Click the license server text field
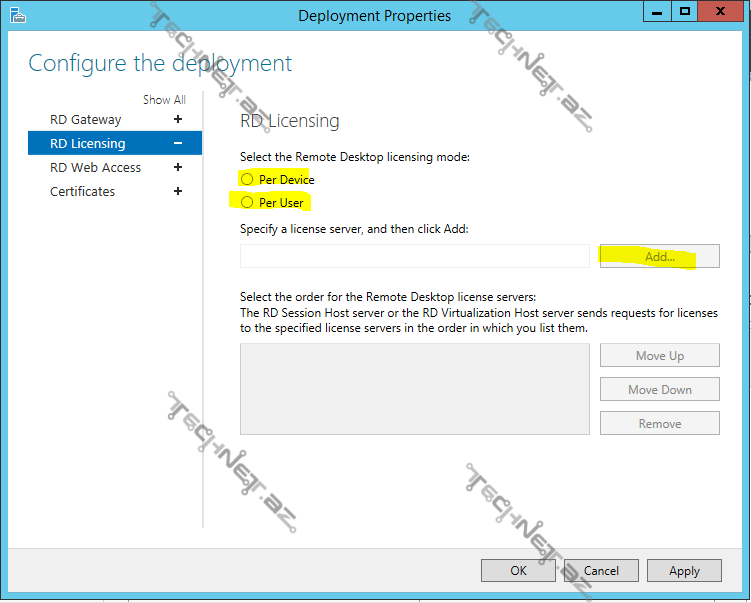 click(414, 256)
